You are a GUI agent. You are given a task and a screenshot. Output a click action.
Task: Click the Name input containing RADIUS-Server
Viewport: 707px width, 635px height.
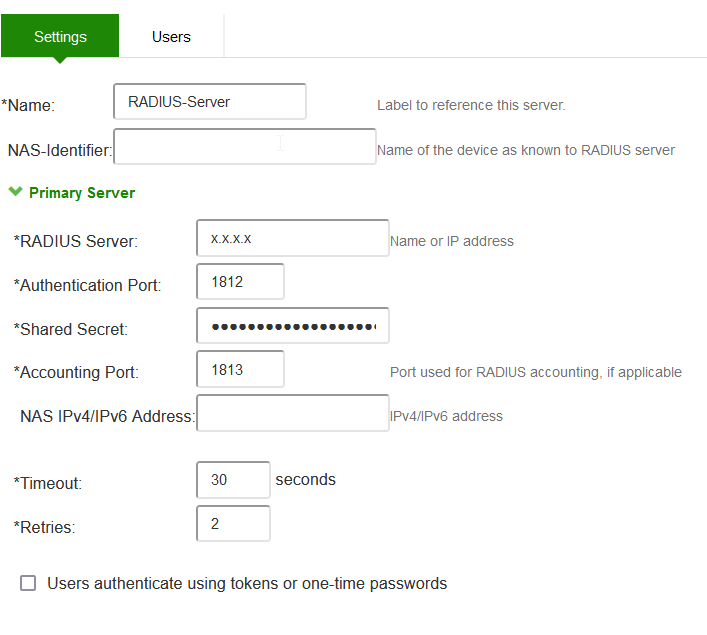[x=210, y=101]
